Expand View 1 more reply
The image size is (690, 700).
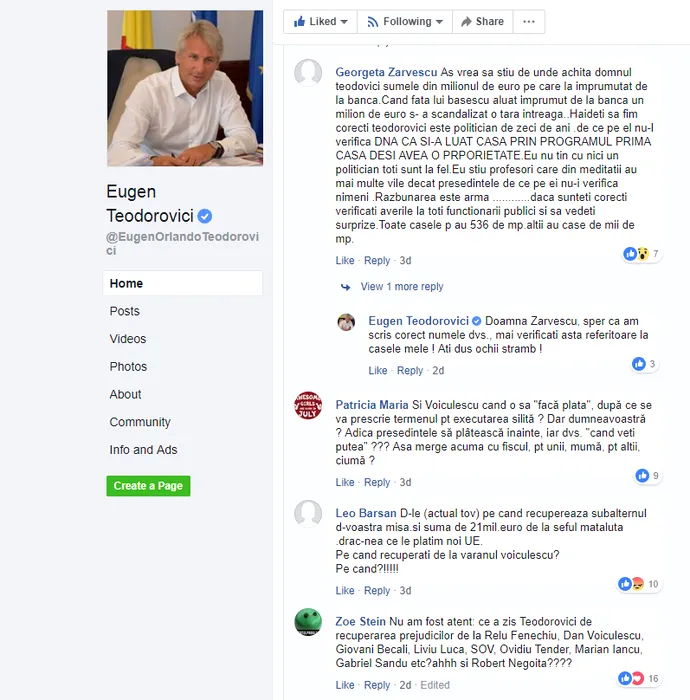(402, 287)
